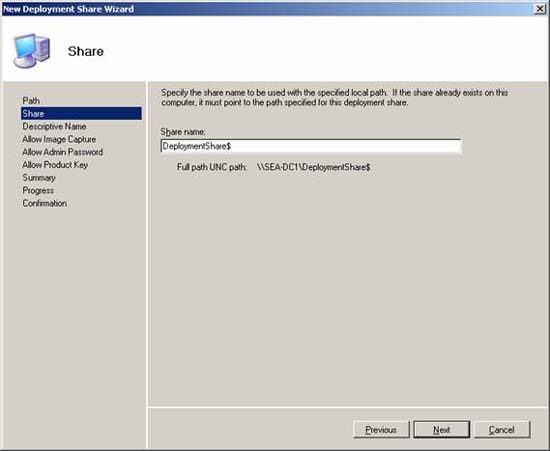Close the New Deployment Share Wizard window
Image resolution: width=550 pixels, height=451 pixels.
(540, 9)
